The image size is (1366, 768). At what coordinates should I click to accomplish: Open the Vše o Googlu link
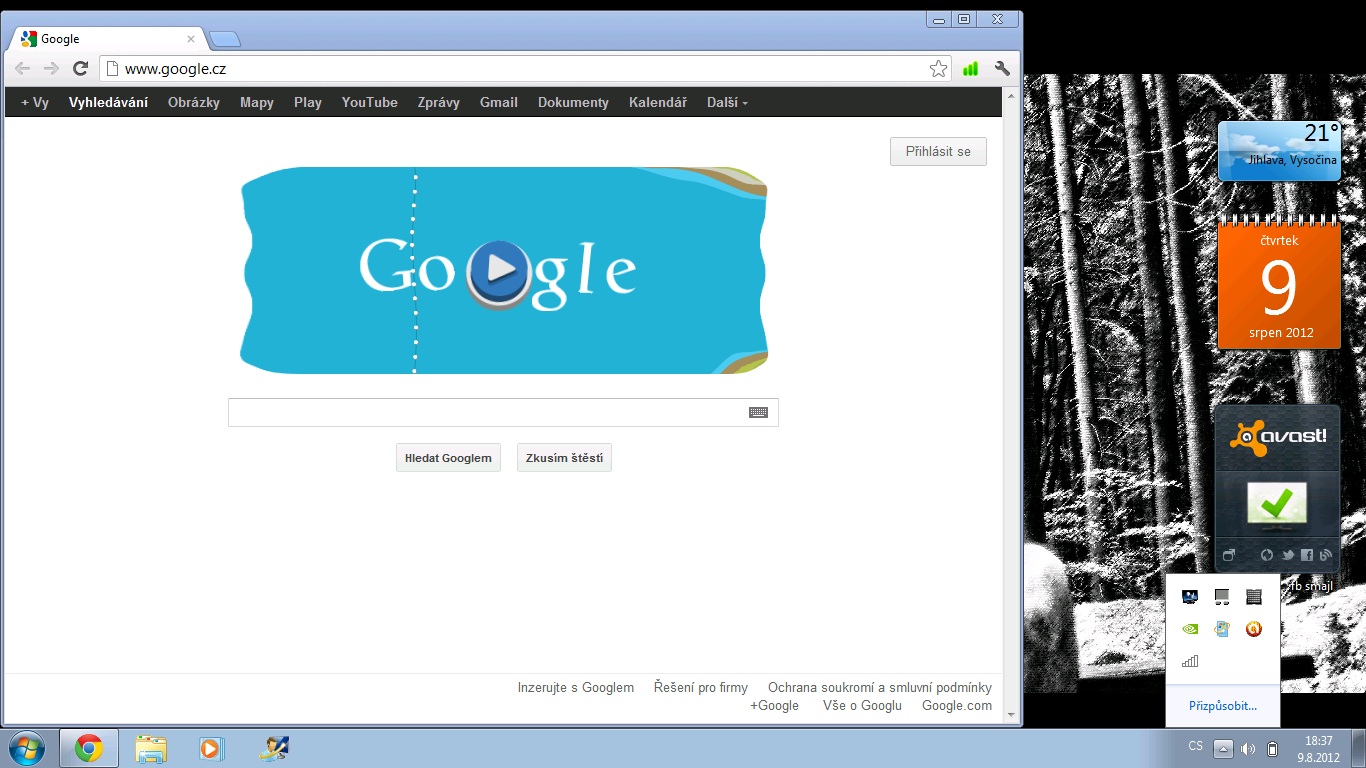coord(862,705)
